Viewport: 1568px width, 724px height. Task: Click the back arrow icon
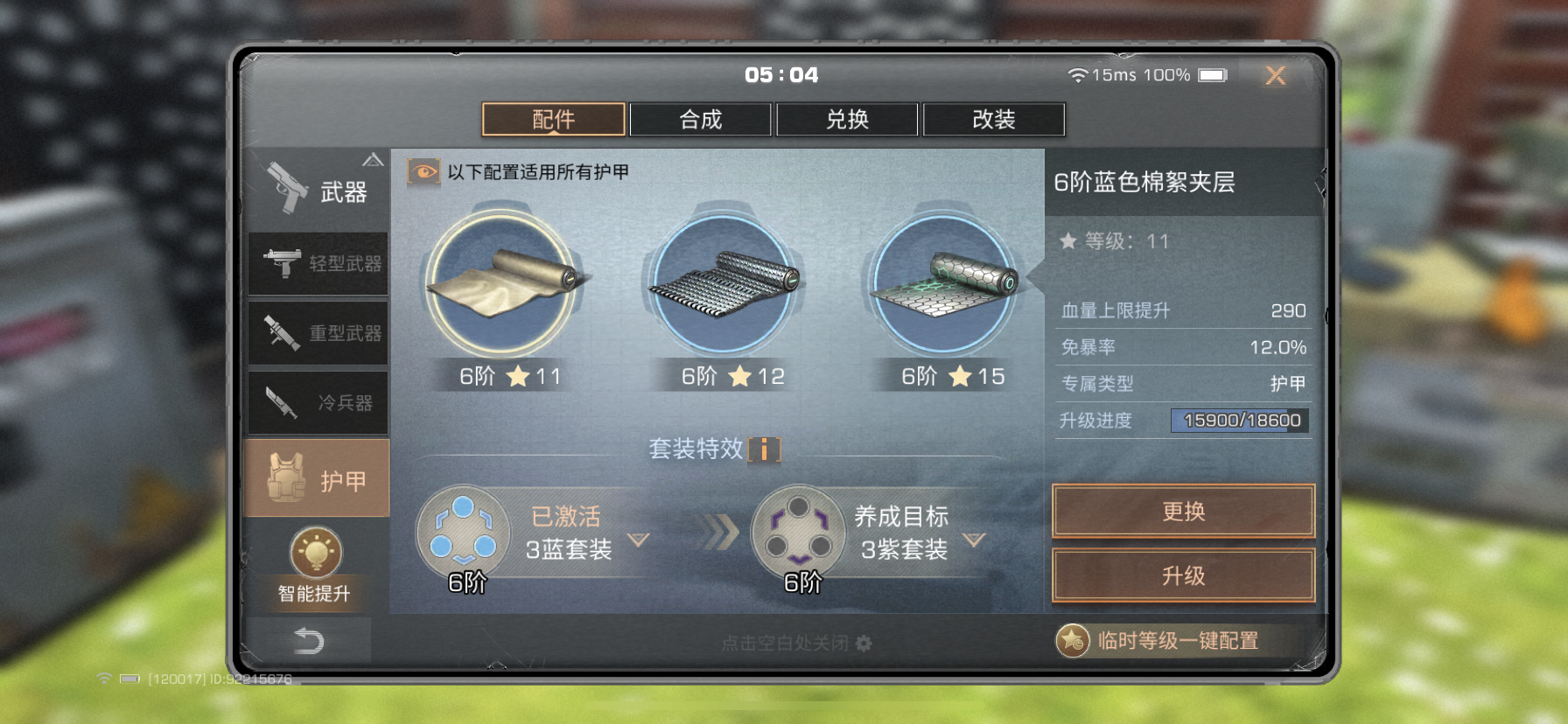[308, 641]
